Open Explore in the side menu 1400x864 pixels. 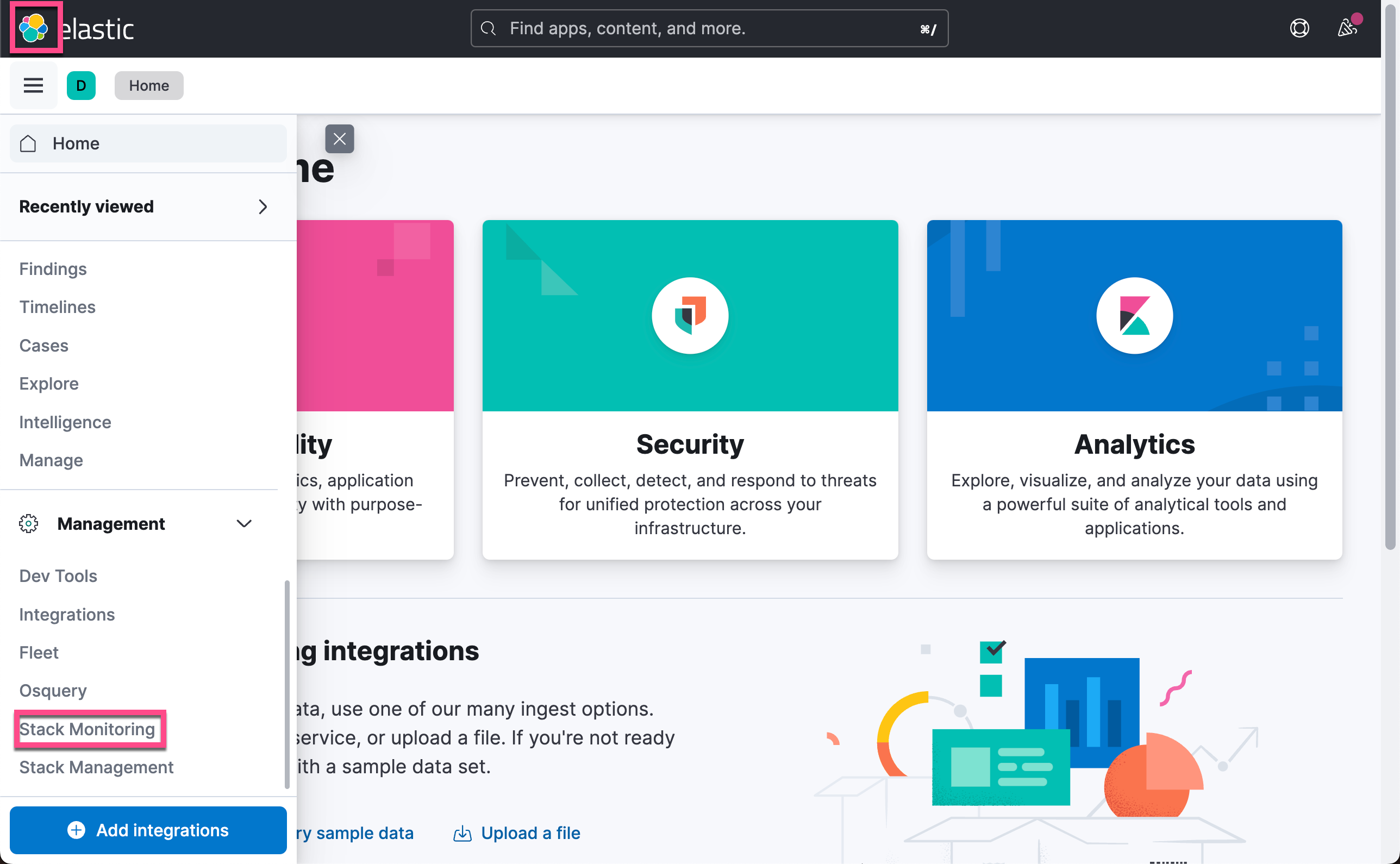pos(48,384)
